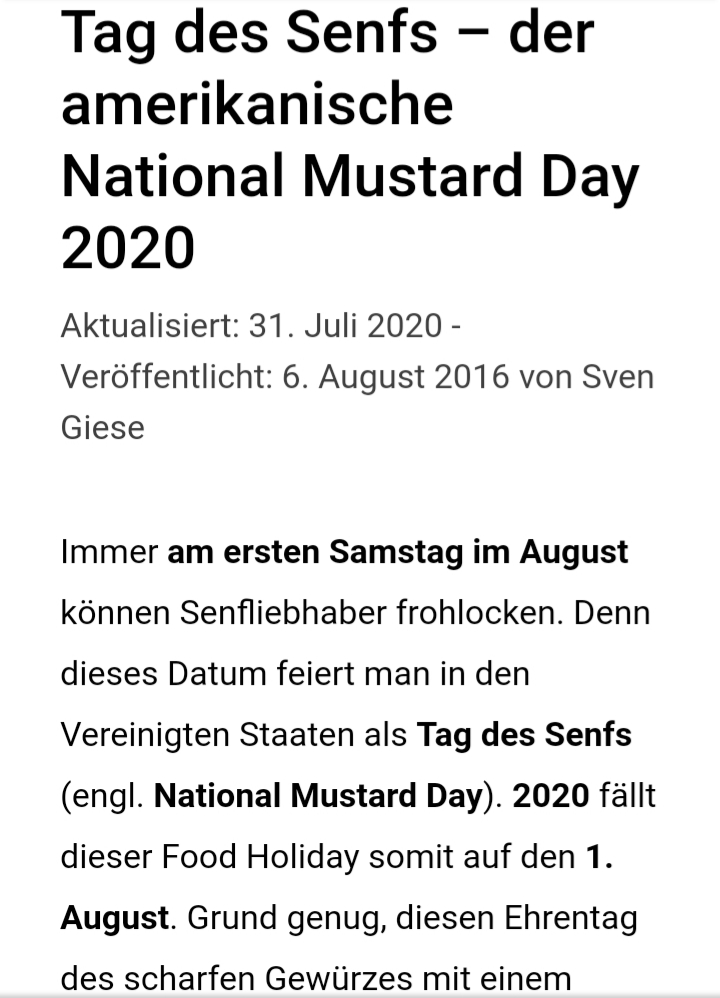Click "amerikanische" in the headline

pos(257,104)
